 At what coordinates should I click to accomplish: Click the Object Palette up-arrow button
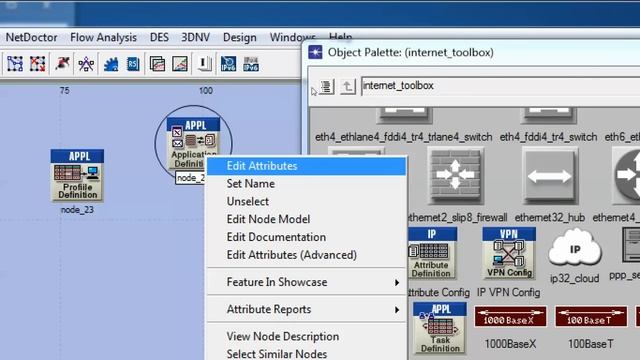(348, 87)
